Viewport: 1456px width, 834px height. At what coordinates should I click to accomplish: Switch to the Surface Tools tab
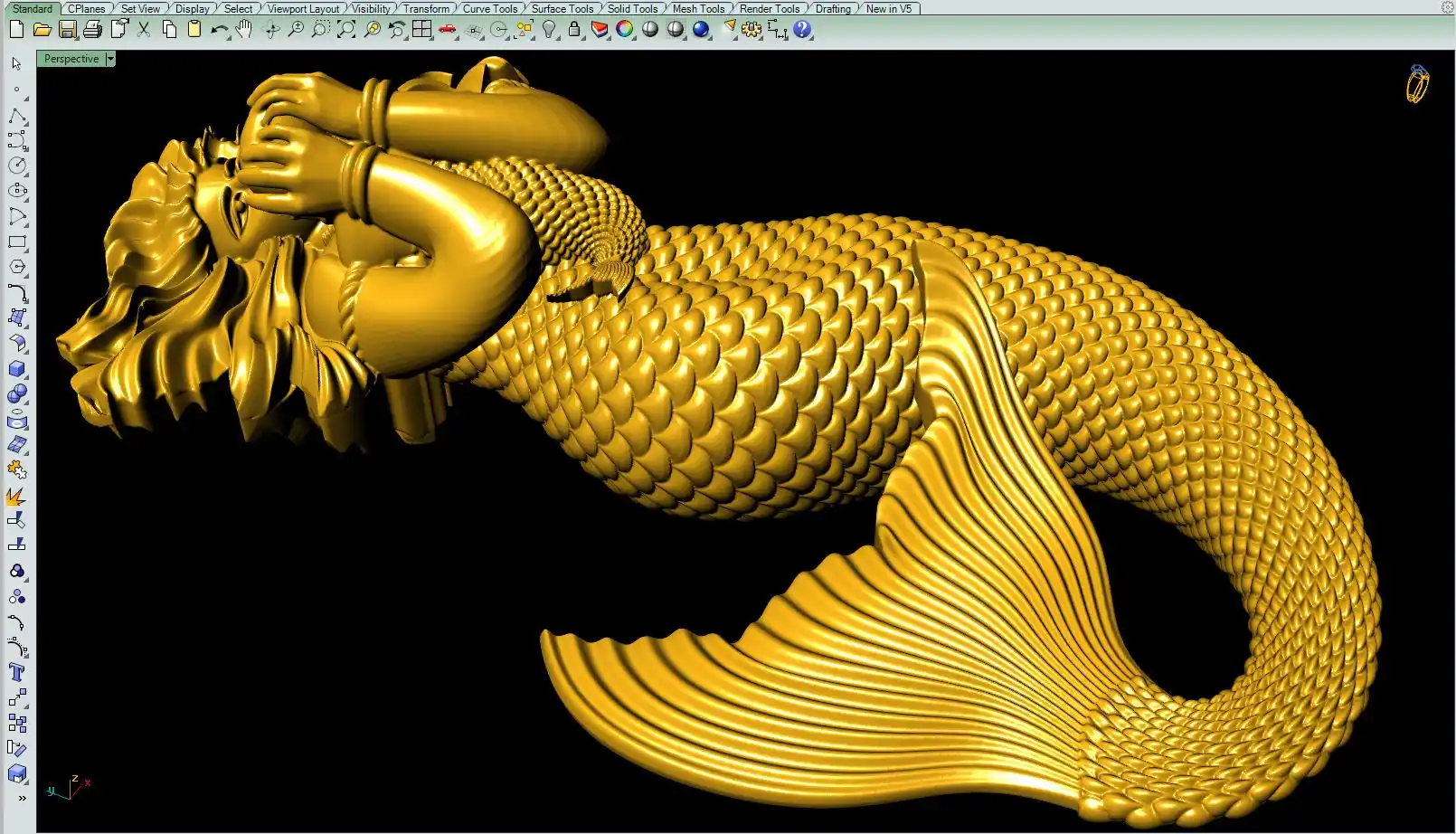click(562, 9)
